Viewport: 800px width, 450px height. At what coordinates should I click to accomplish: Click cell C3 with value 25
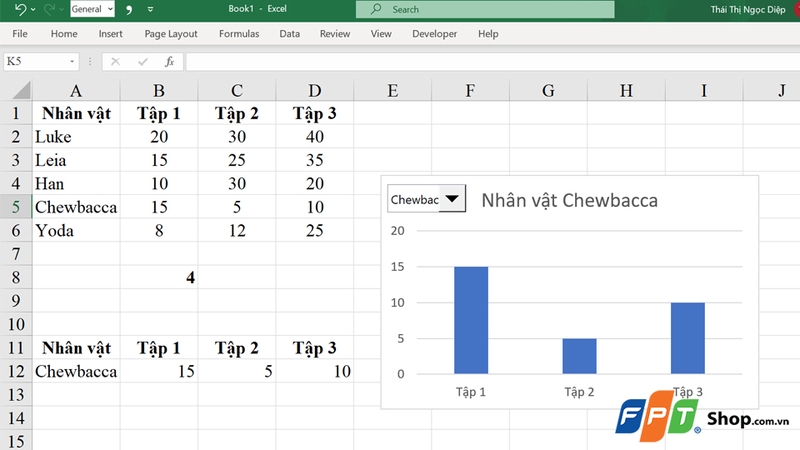[x=237, y=160]
